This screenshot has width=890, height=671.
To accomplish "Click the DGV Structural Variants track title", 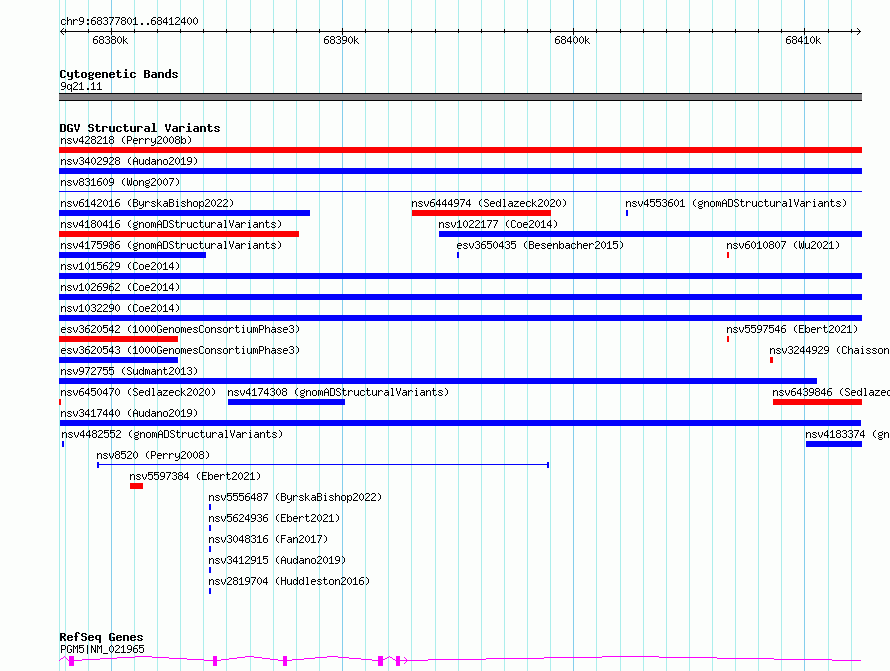I will [x=140, y=128].
